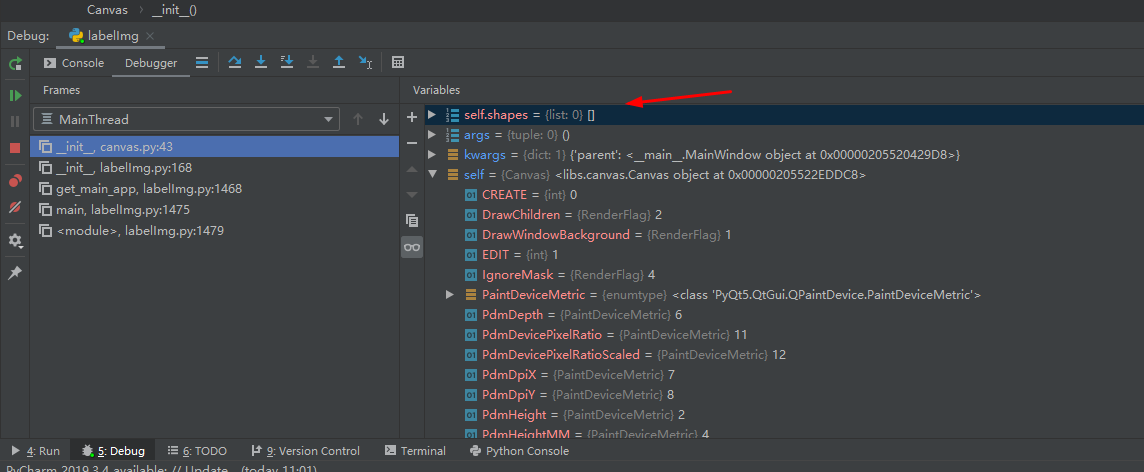The width and height of the screenshot is (1144, 472).
Task: Click Run to Cursor icon
Action: [x=366, y=63]
